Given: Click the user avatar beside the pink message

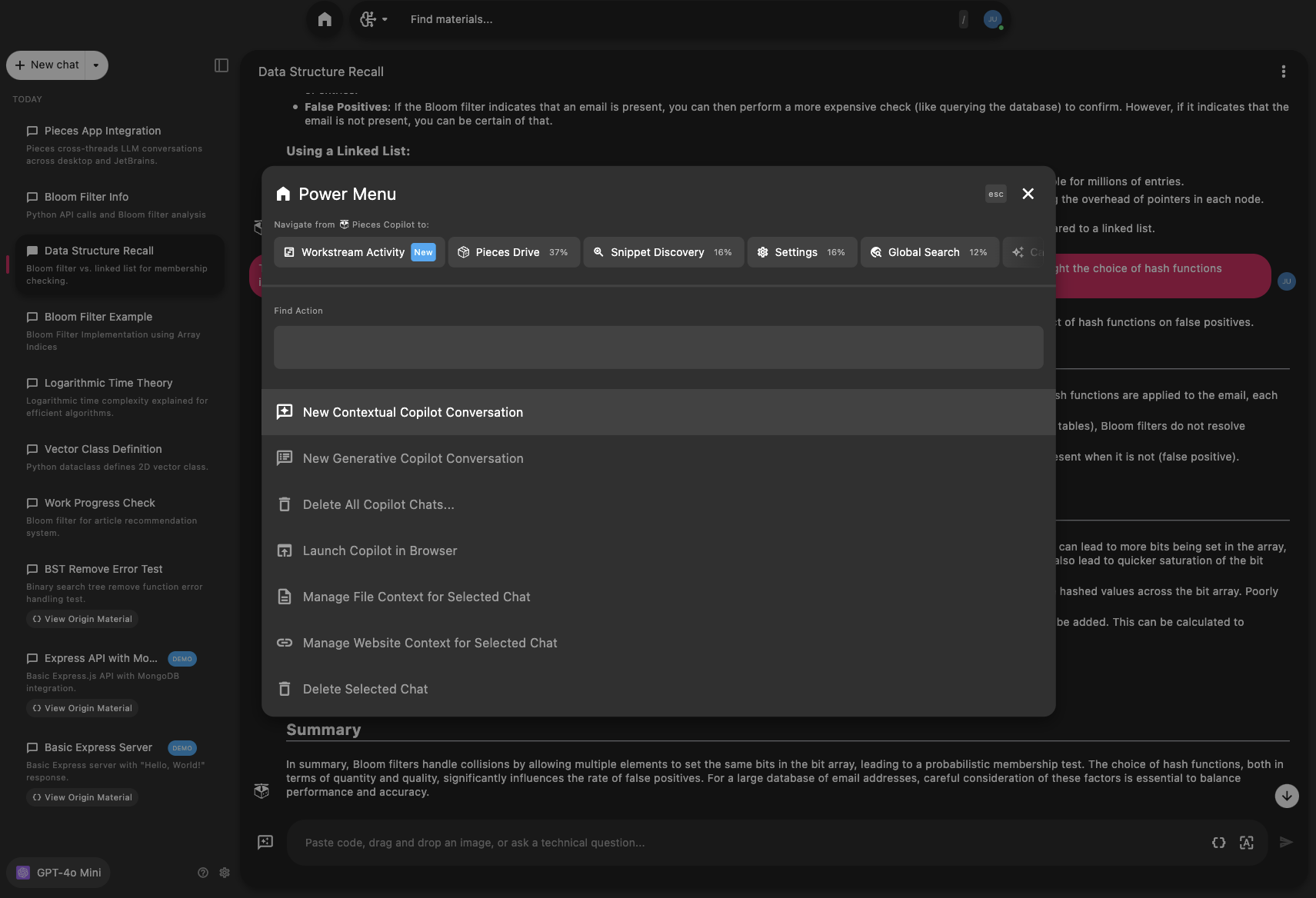Looking at the screenshot, I should pos(1286,281).
